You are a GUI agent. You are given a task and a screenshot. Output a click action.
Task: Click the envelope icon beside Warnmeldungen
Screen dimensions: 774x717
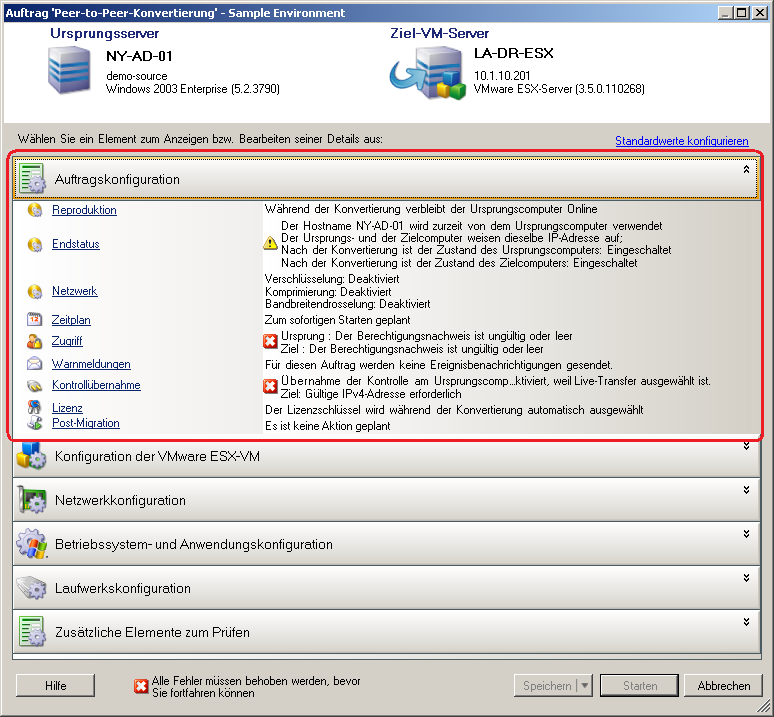pos(34,364)
